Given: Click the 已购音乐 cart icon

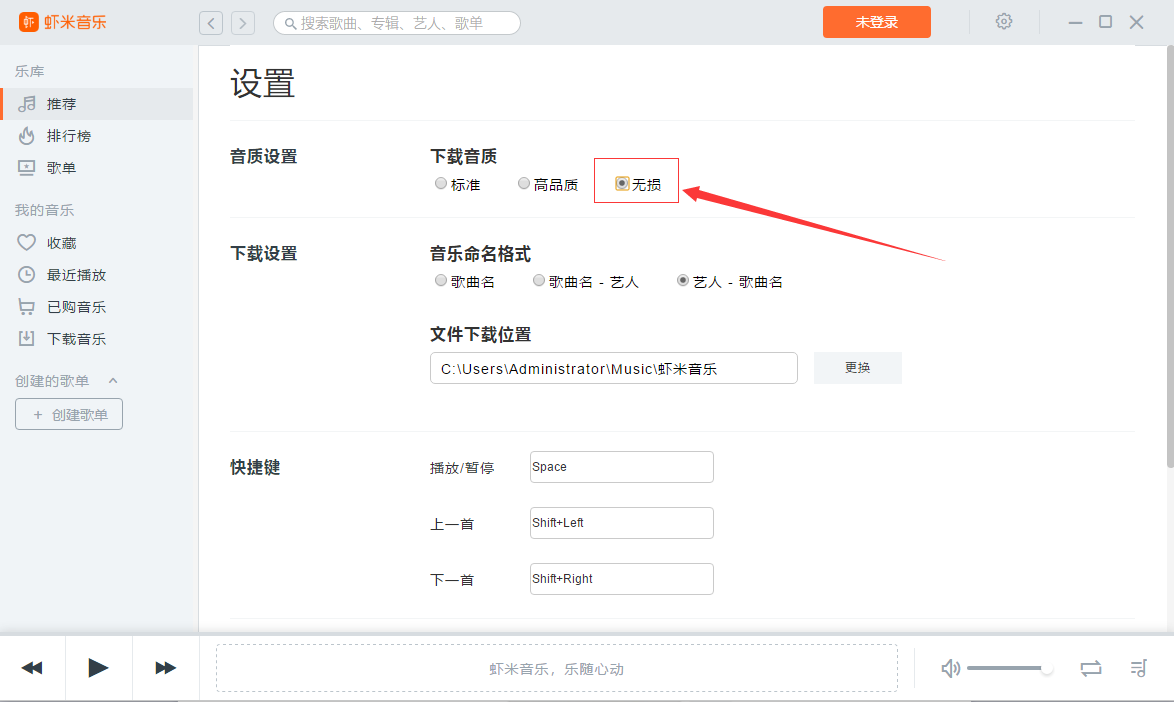Looking at the screenshot, I should [x=26, y=307].
